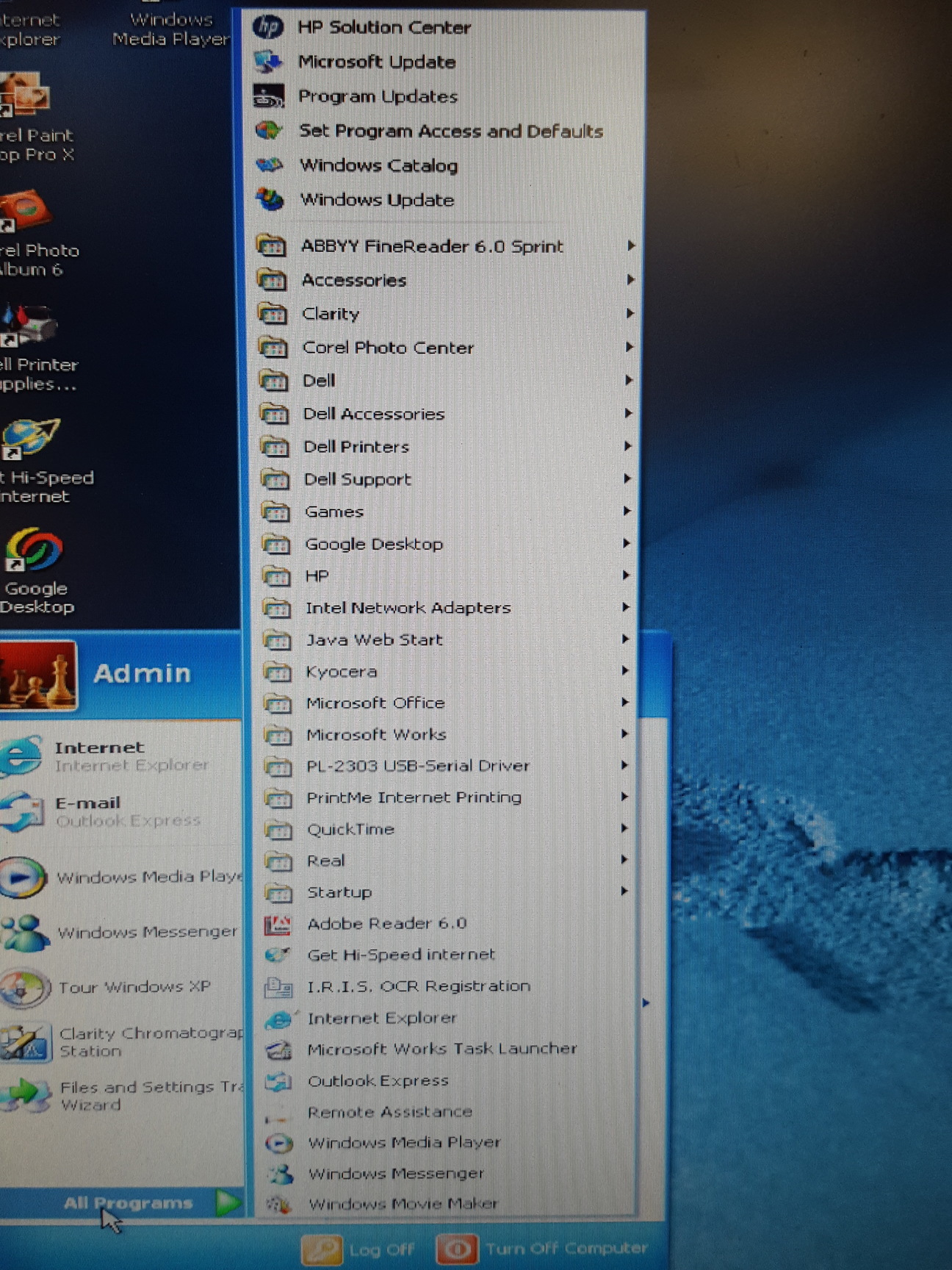The height and width of the screenshot is (1270, 952).
Task: Open Windows Messenger in Start menu list
Action: coord(121,932)
